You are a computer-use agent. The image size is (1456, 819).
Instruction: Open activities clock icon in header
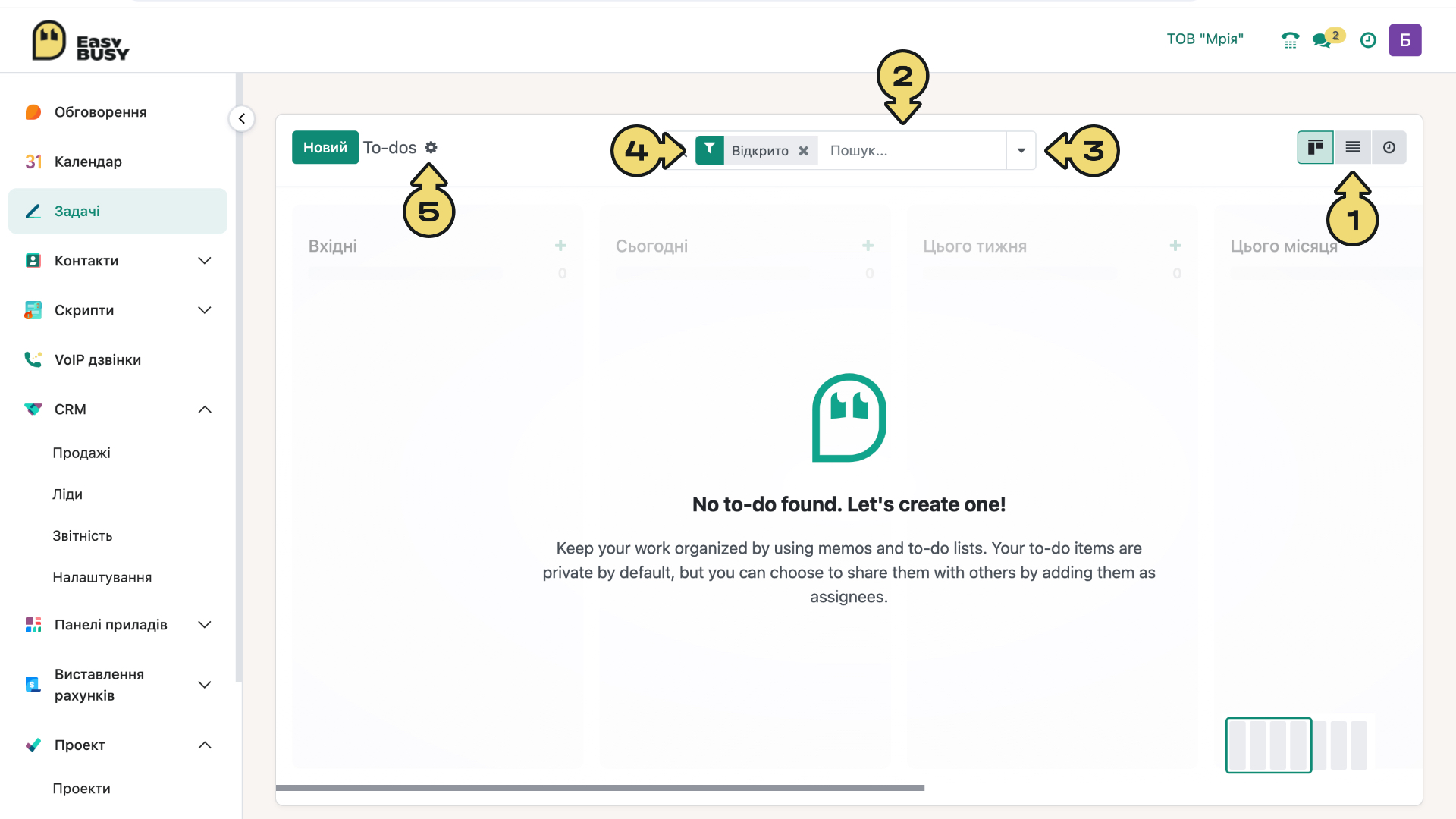[1368, 40]
